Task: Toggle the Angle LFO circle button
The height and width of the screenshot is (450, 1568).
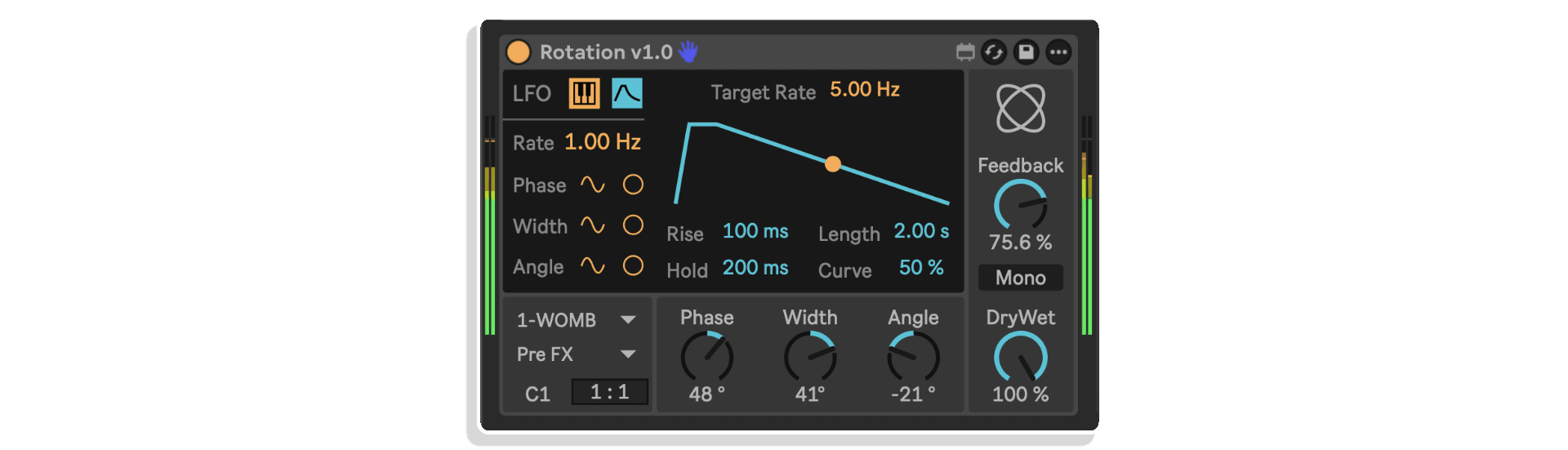Action: (x=633, y=265)
